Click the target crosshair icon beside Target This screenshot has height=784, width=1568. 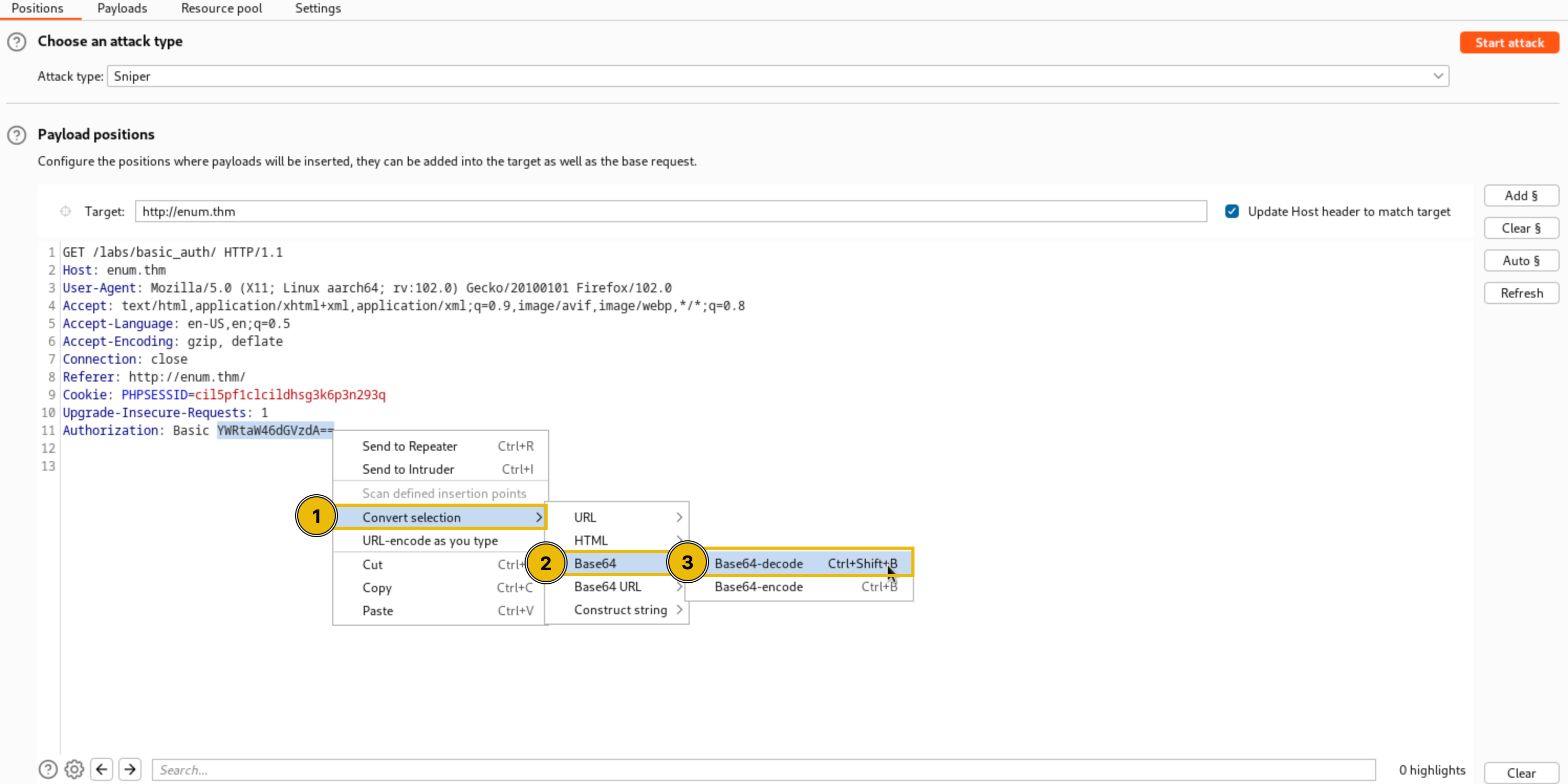[65, 211]
